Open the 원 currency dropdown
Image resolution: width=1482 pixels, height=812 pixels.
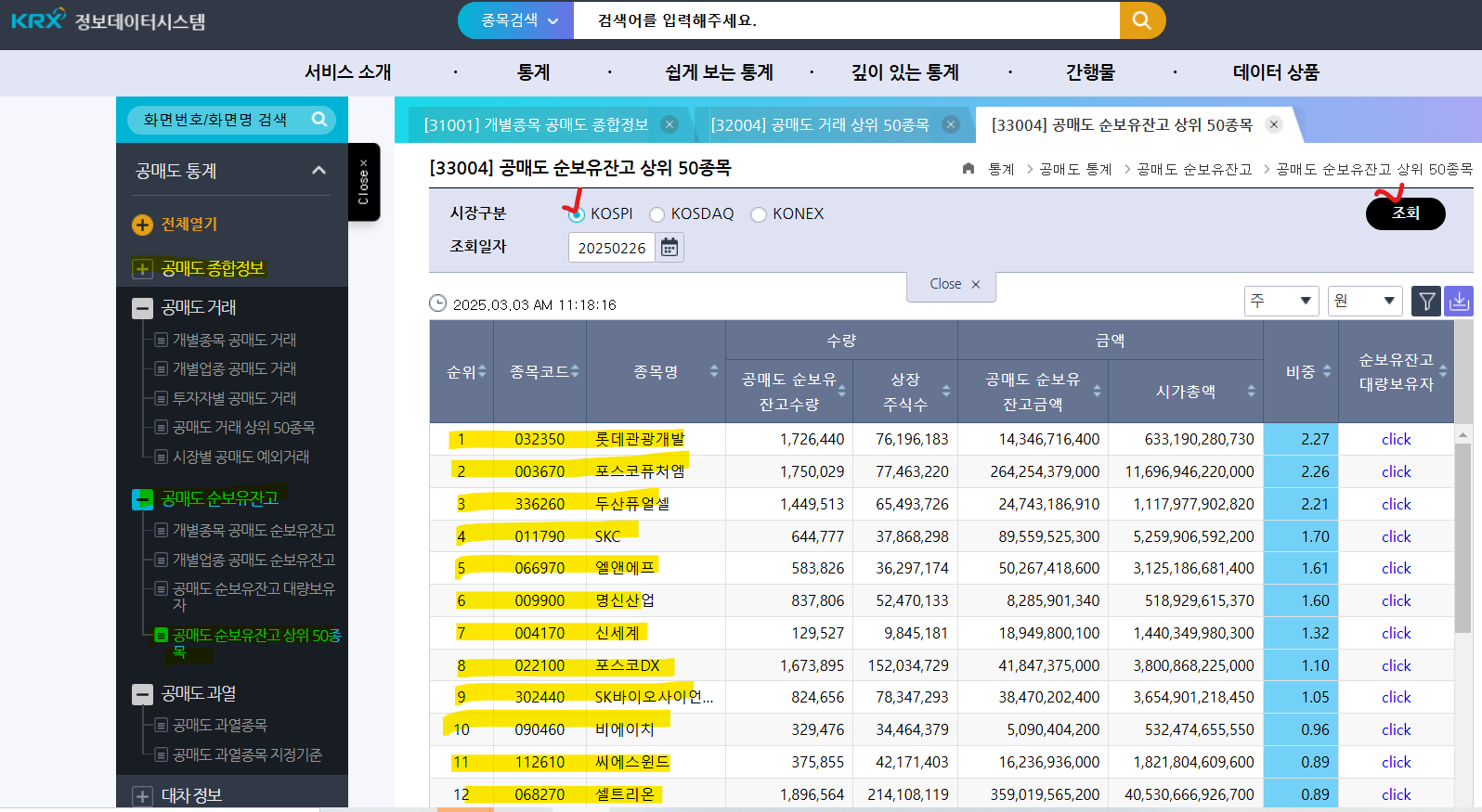tap(1365, 301)
